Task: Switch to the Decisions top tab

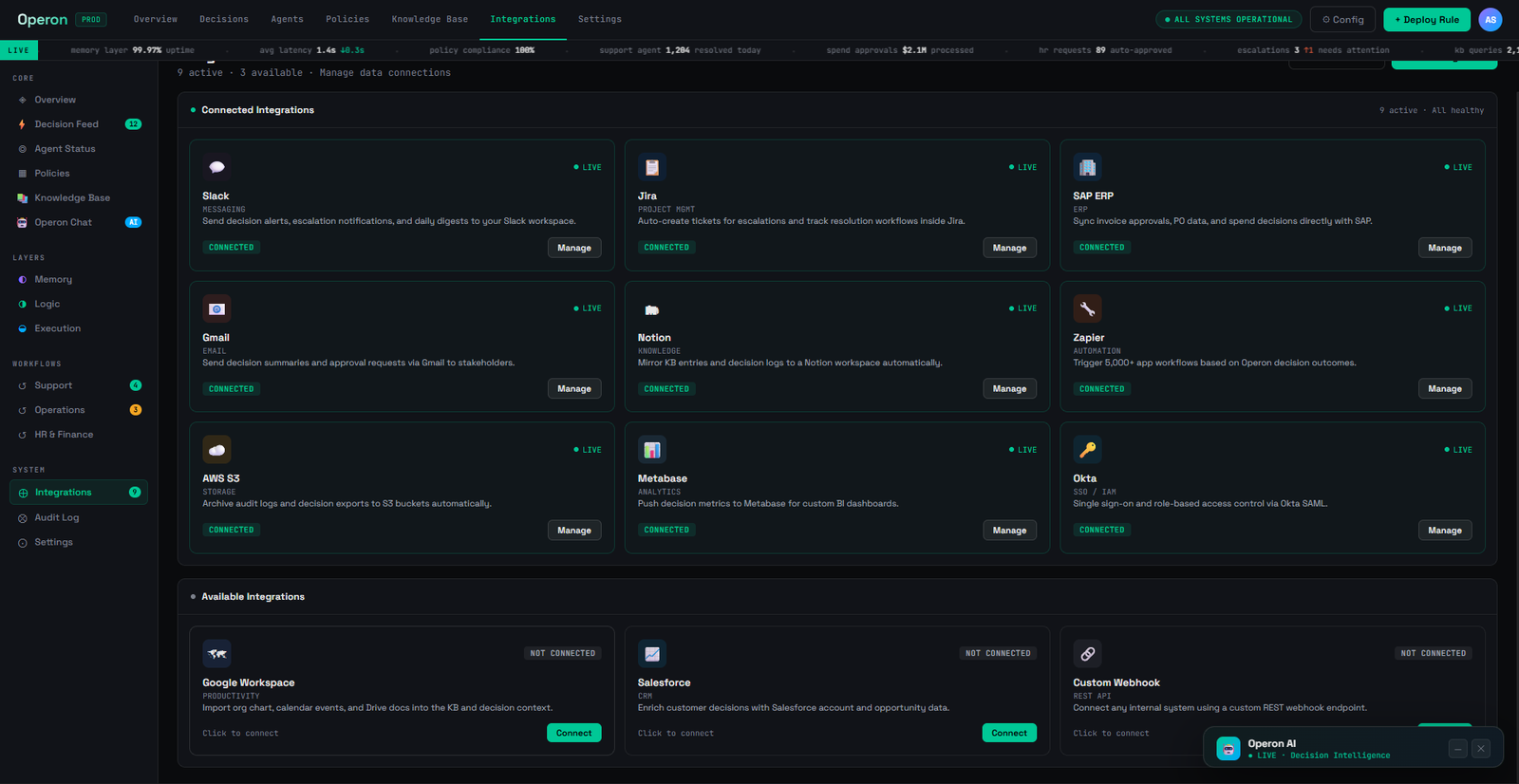Action: pos(224,19)
